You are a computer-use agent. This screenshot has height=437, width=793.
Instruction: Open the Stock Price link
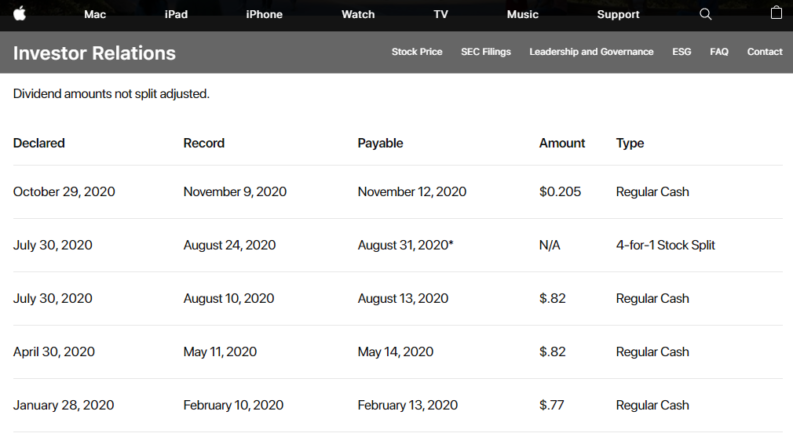pos(417,52)
